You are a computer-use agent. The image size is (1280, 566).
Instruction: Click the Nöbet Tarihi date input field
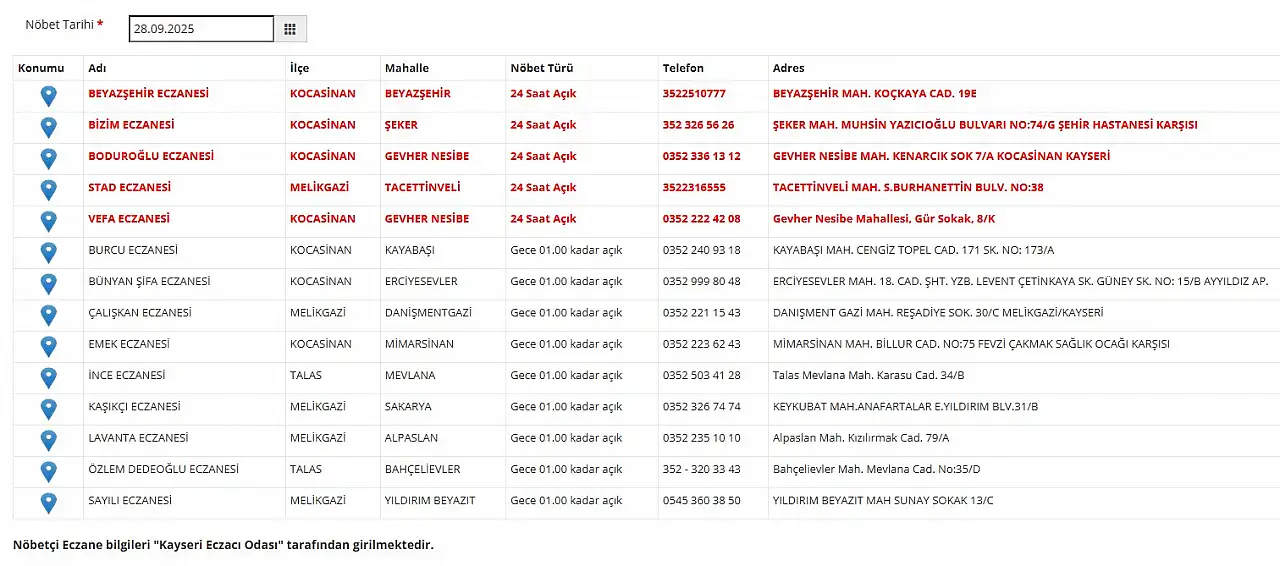pos(200,29)
